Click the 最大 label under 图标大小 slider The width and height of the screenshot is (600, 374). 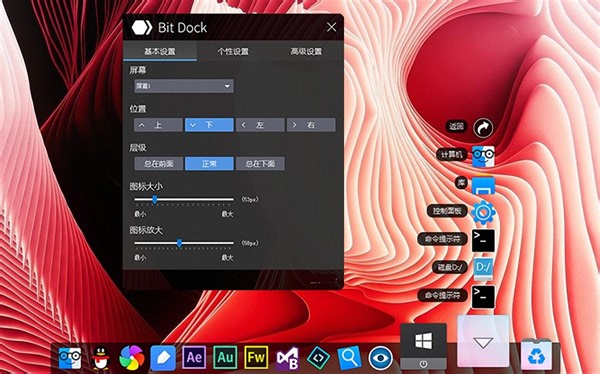click(227, 214)
